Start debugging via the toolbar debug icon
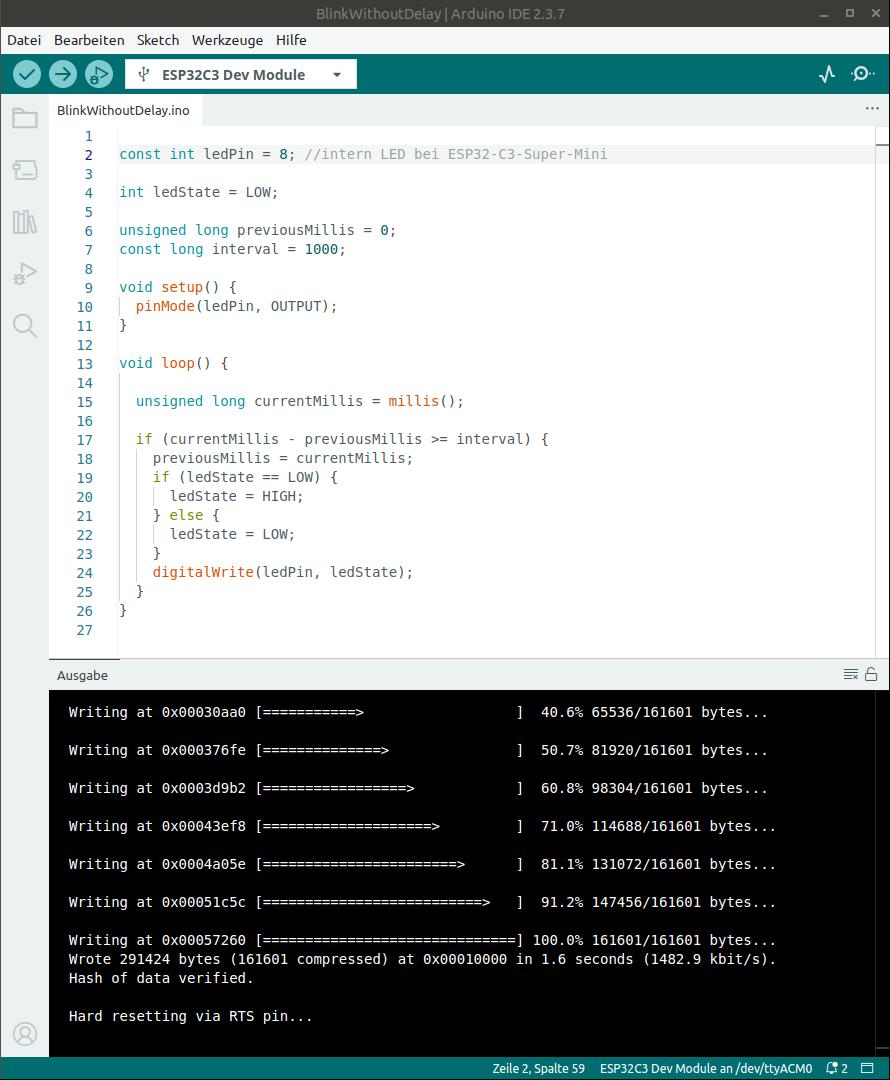The width and height of the screenshot is (890, 1080). pyautogui.click(x=98, y=73)
